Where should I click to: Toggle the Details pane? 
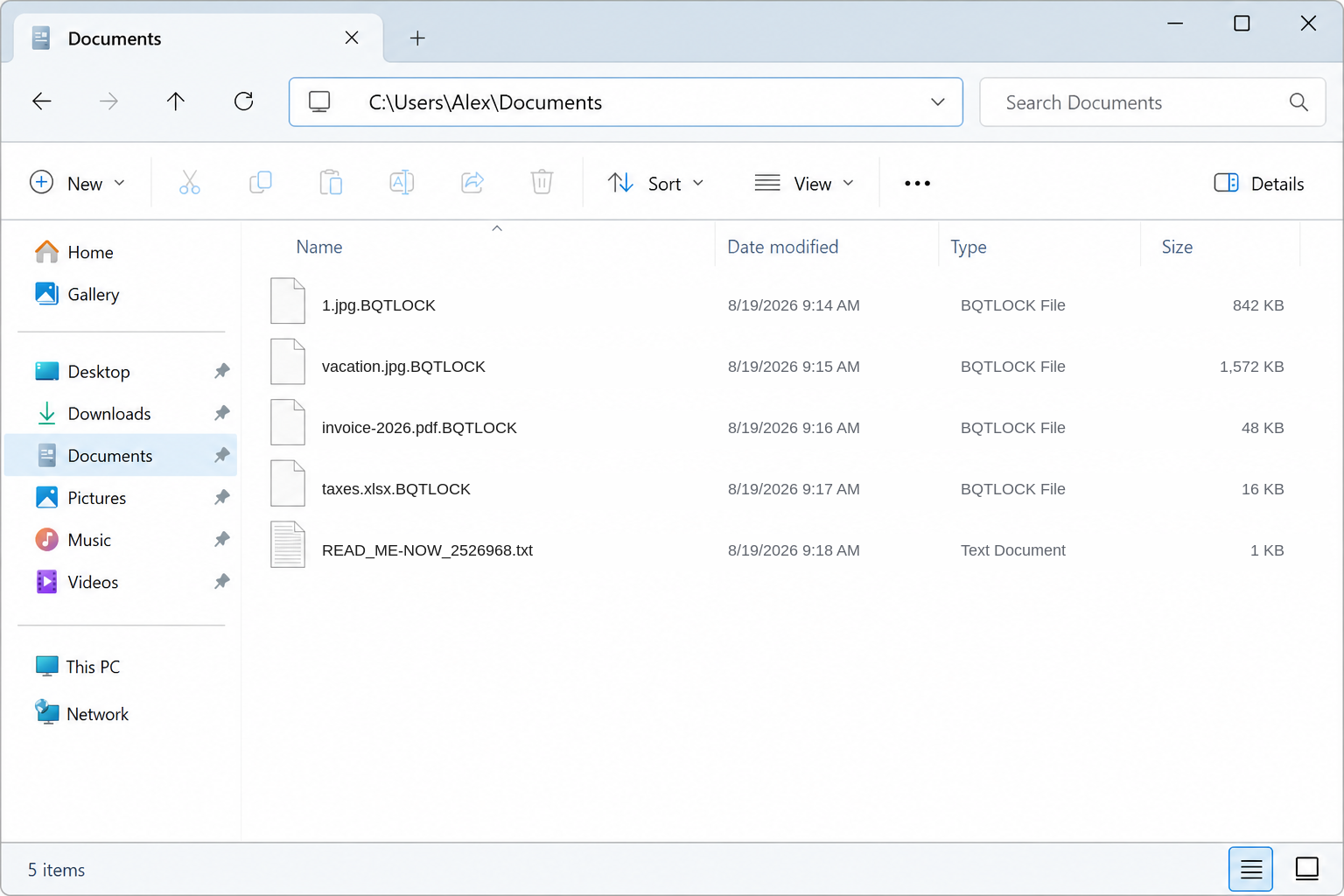1259,183
